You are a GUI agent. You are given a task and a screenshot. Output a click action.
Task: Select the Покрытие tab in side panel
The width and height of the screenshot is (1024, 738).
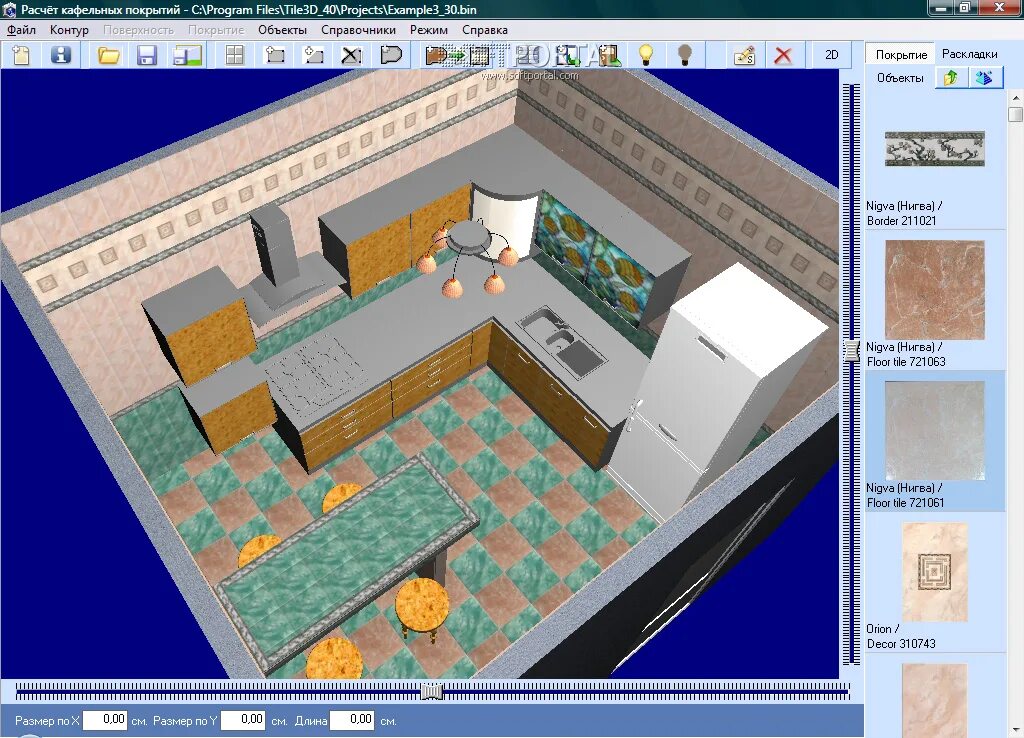tap(901, 55)
